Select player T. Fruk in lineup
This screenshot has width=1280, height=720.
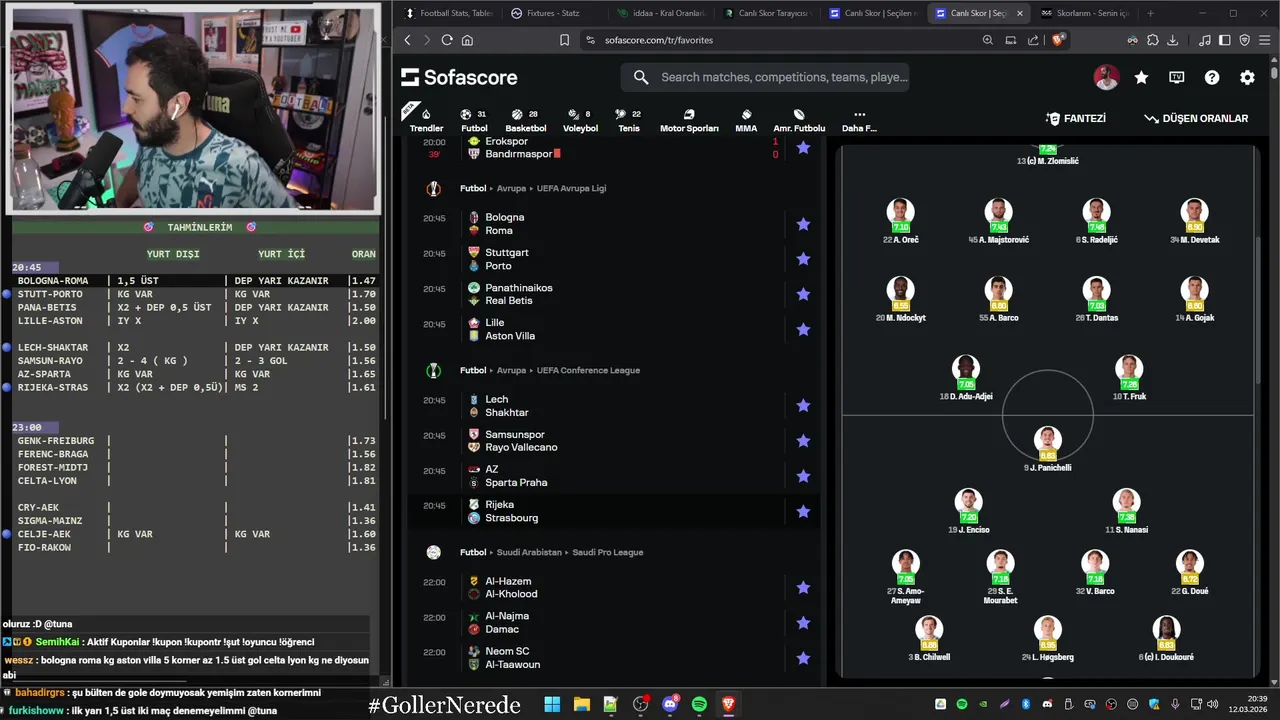click(x=1129, y=378)
